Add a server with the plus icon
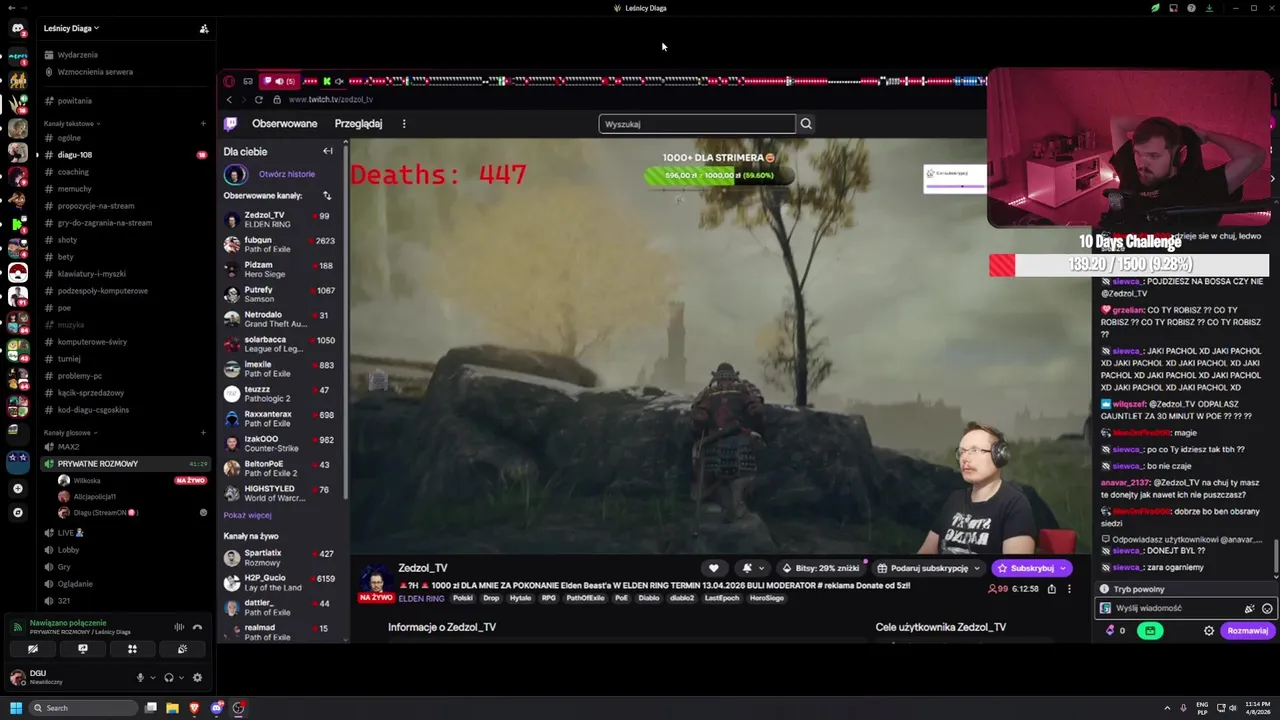Image resolution: width=1280 pixels, height=720 pixels. (17, 489)
